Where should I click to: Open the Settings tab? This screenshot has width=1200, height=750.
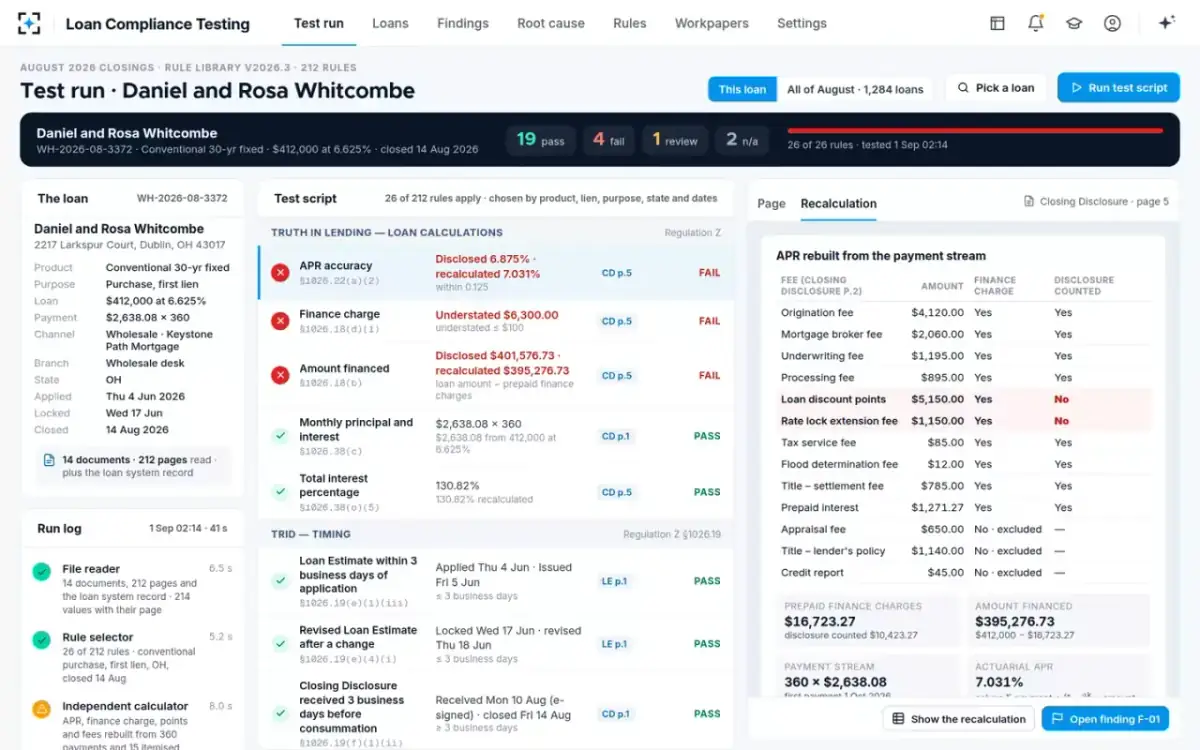[x=802, y=23]
